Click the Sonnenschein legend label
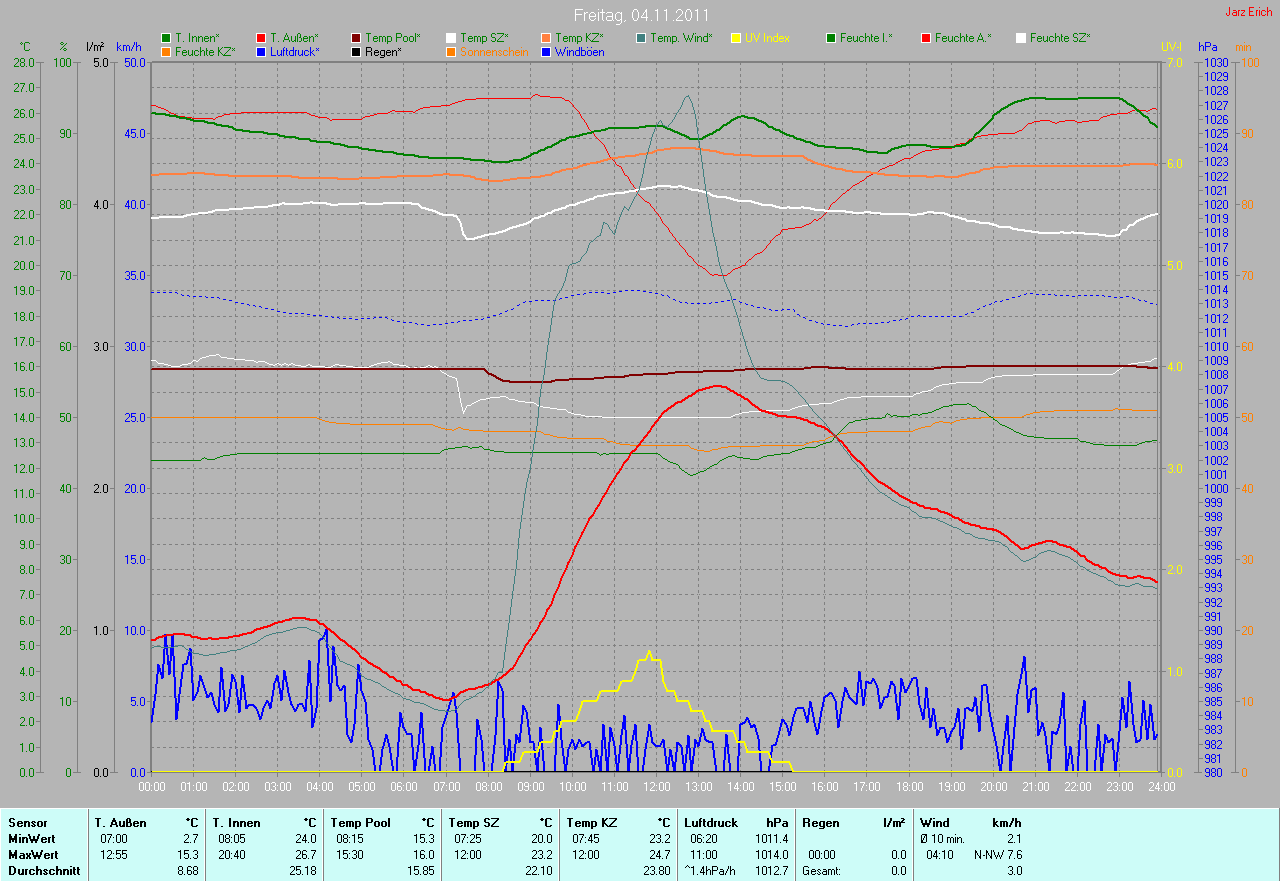The height and width of the screenshot is (881, 1280). (x=493, y=51)
